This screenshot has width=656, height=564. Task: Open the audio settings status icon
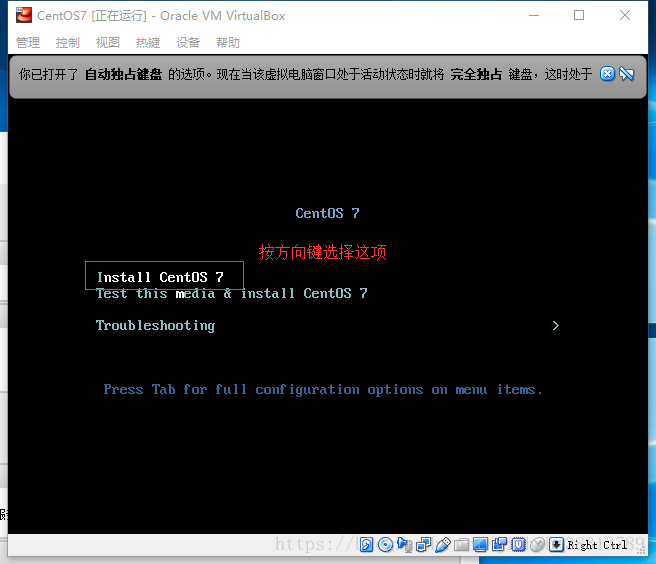[x=405, y=544]
